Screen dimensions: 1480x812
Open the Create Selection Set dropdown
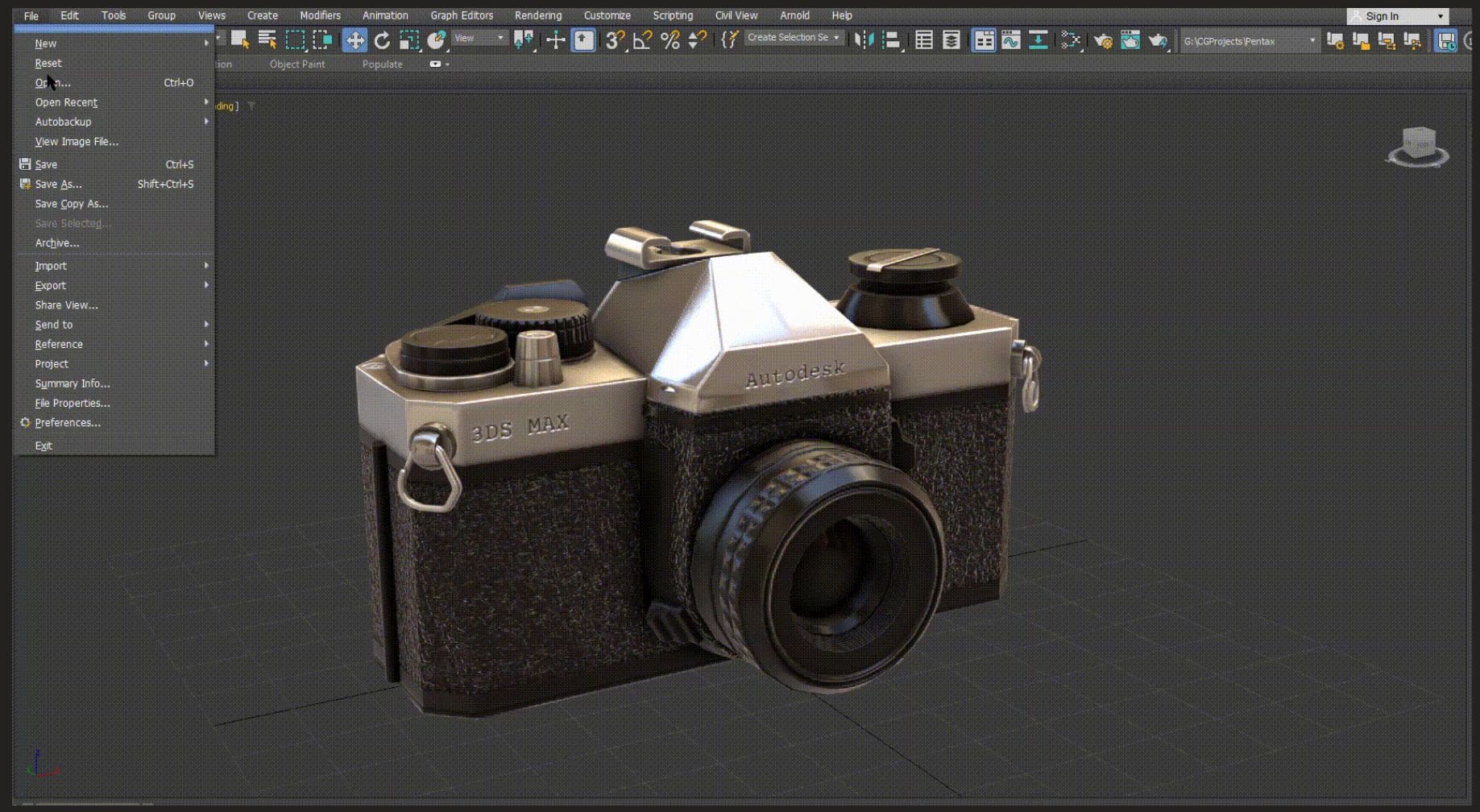coord(794,37)
